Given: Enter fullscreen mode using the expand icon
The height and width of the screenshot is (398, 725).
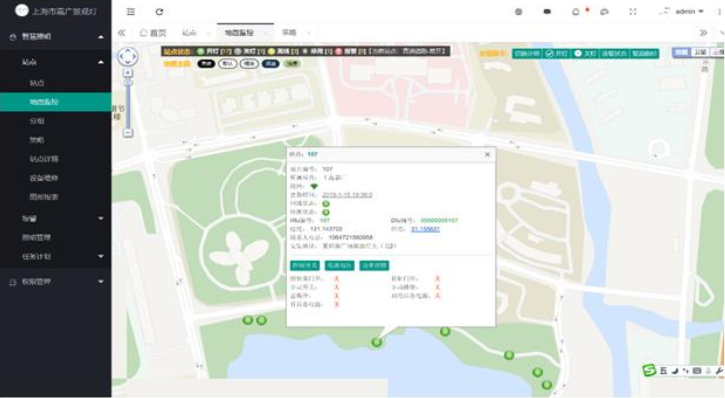Looking at the screenshot, I should point(633,12).
